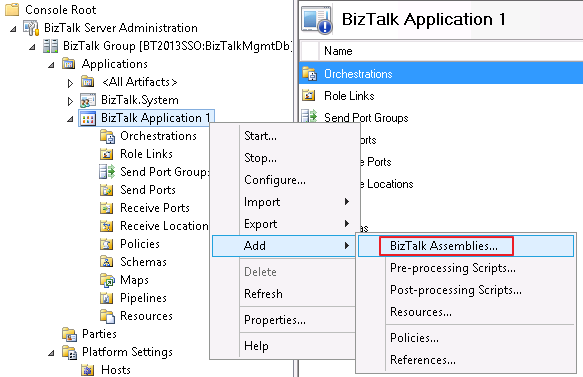Select Role Links row in right pane
This screenshot has height=377, width=583.
[441, 96]
